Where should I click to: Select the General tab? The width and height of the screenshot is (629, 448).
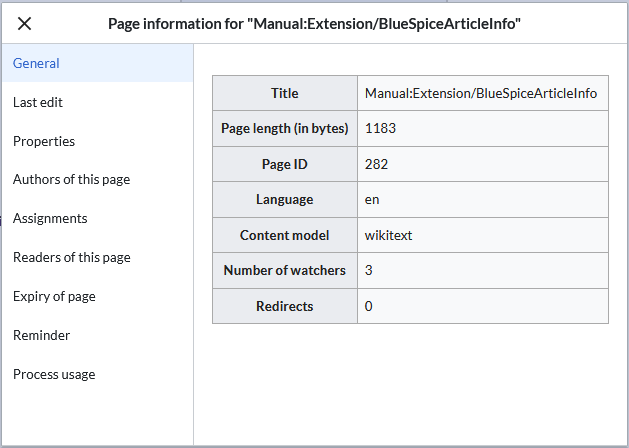[x=37, y=63]
